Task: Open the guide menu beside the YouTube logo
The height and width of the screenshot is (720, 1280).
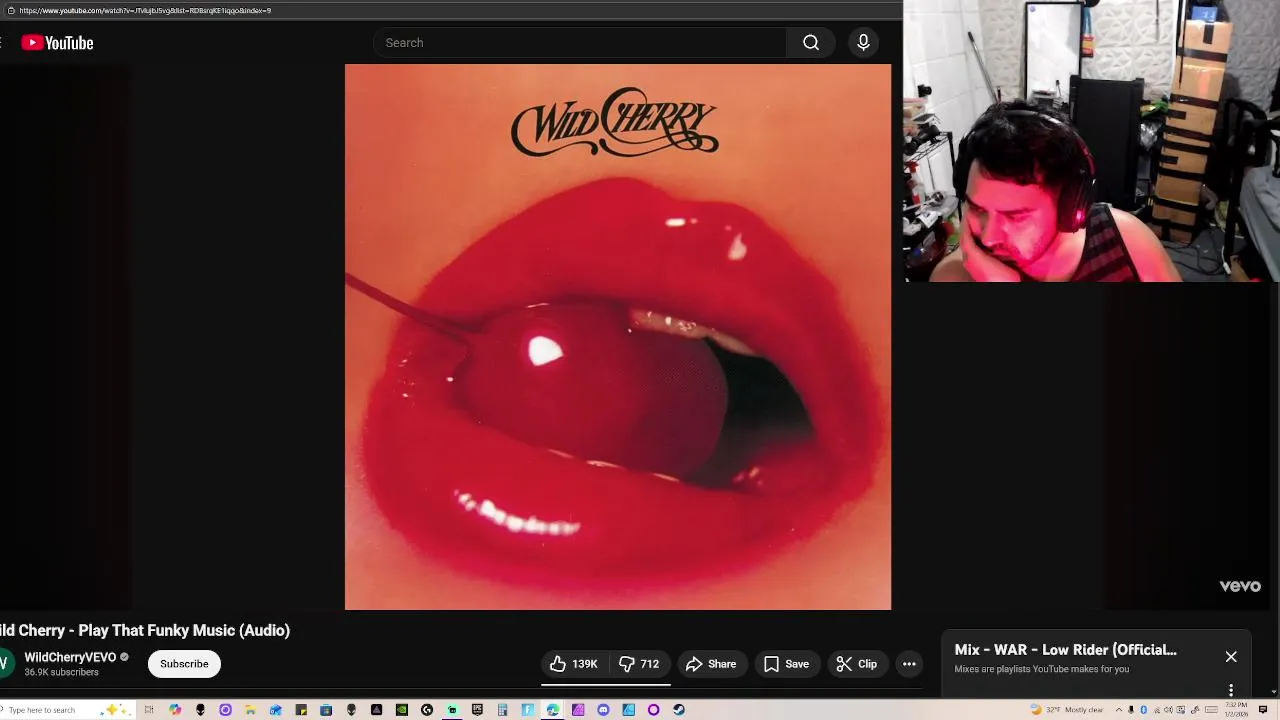Action: [2, 43]
